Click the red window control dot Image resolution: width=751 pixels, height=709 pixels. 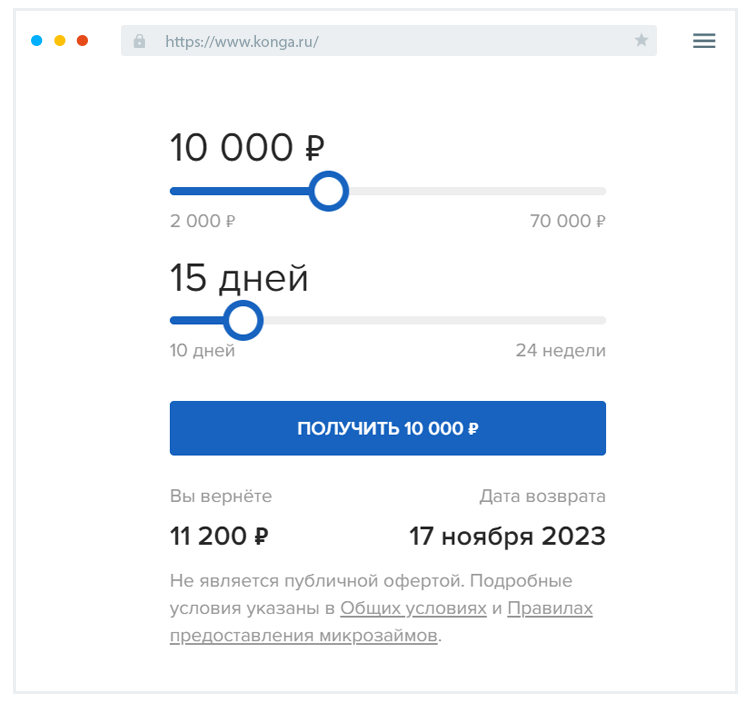(83, 41)
